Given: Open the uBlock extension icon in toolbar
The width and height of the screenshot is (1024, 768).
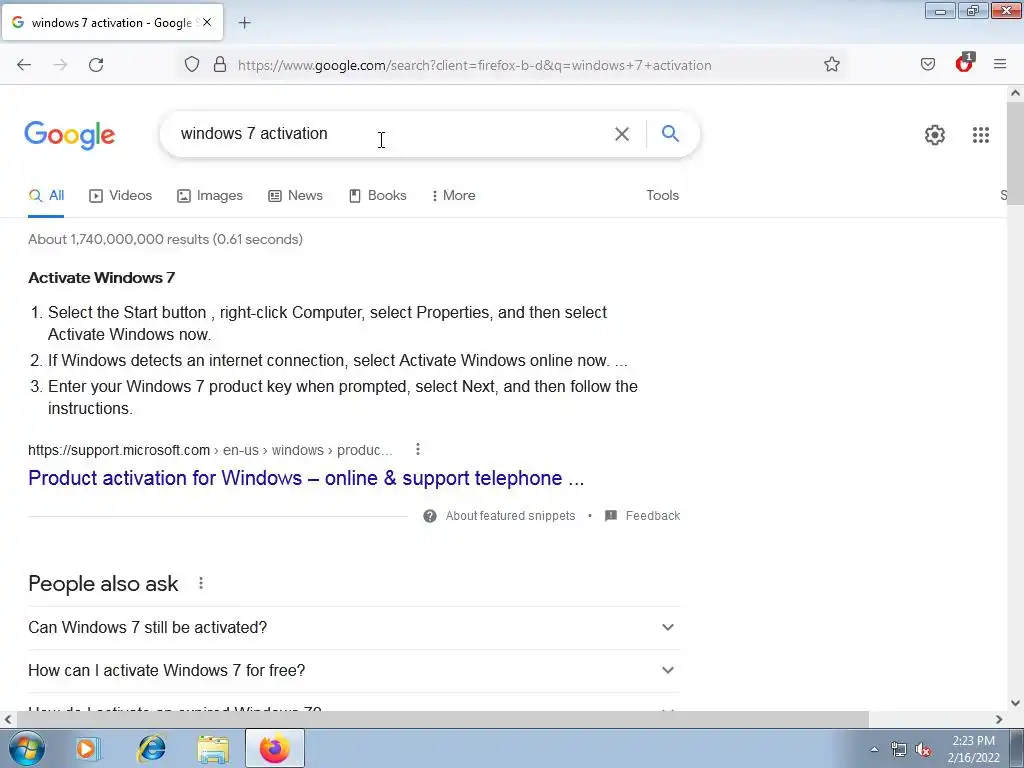Looking at the screenshot, I should click(x=964, y=63).
